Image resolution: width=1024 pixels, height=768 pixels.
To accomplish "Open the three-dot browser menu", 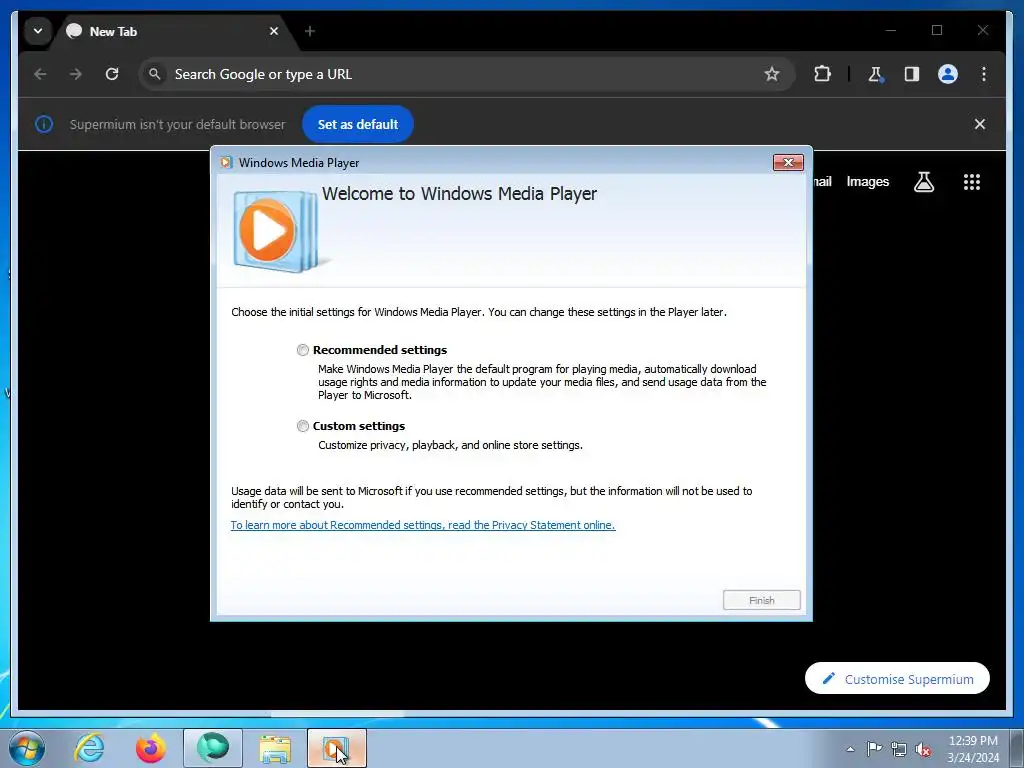I will [984, 74].
